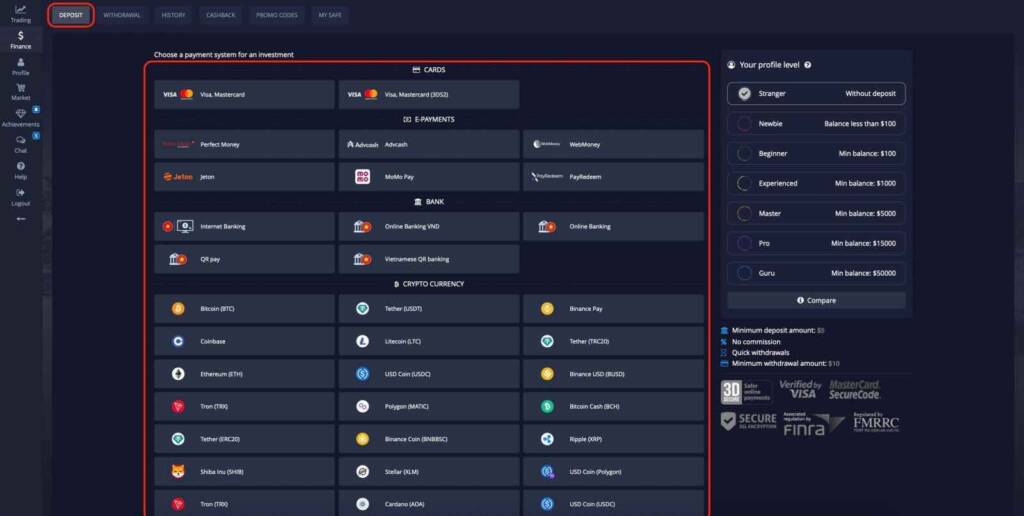
Task: Pick the Litecoin (LTC) icon
Action: point(362,342)
